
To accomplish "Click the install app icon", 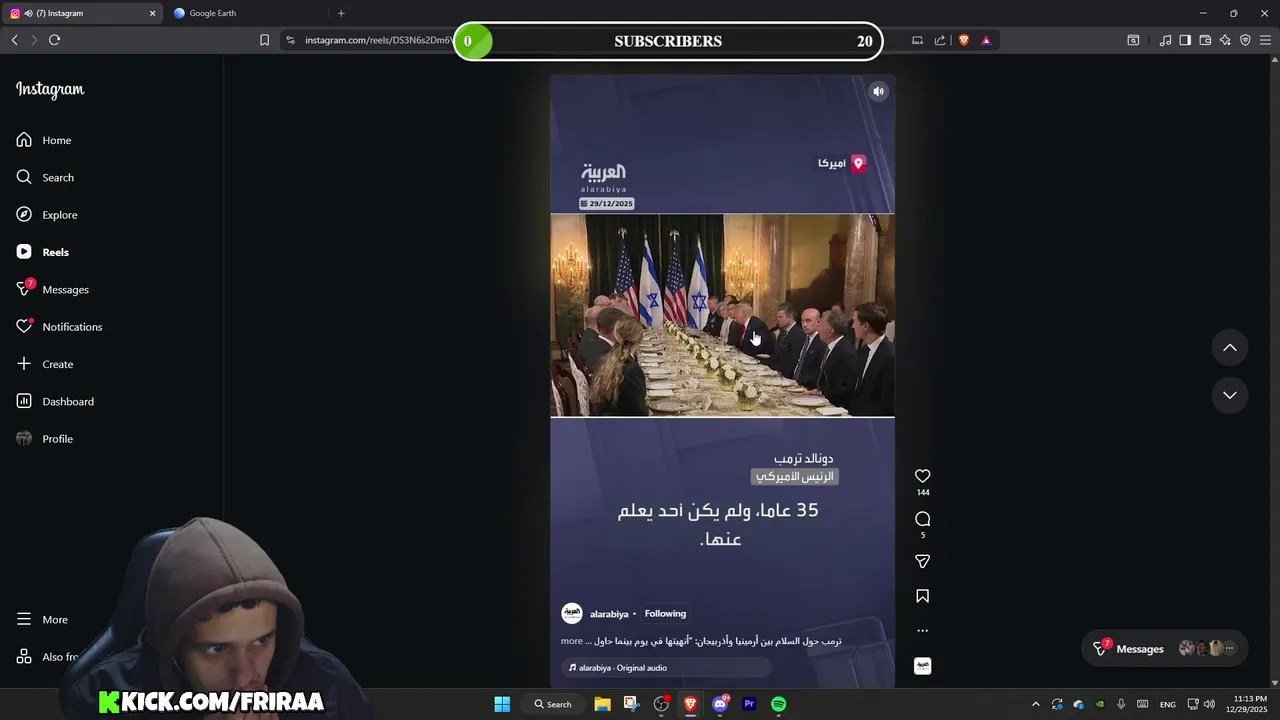I will (x=917, y=40).
